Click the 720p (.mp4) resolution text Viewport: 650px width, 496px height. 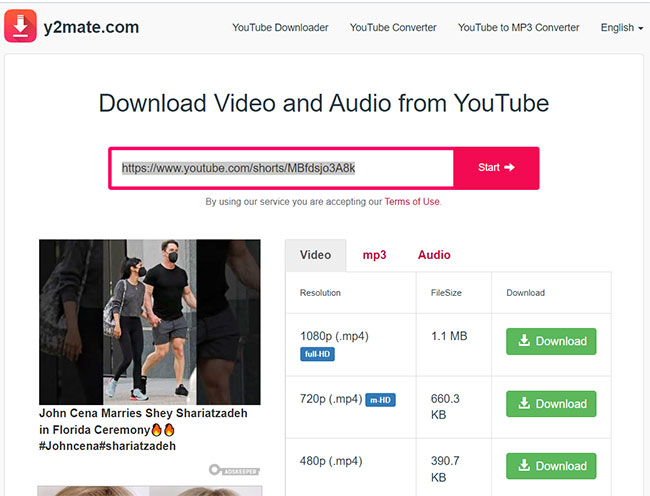[331, 399]
